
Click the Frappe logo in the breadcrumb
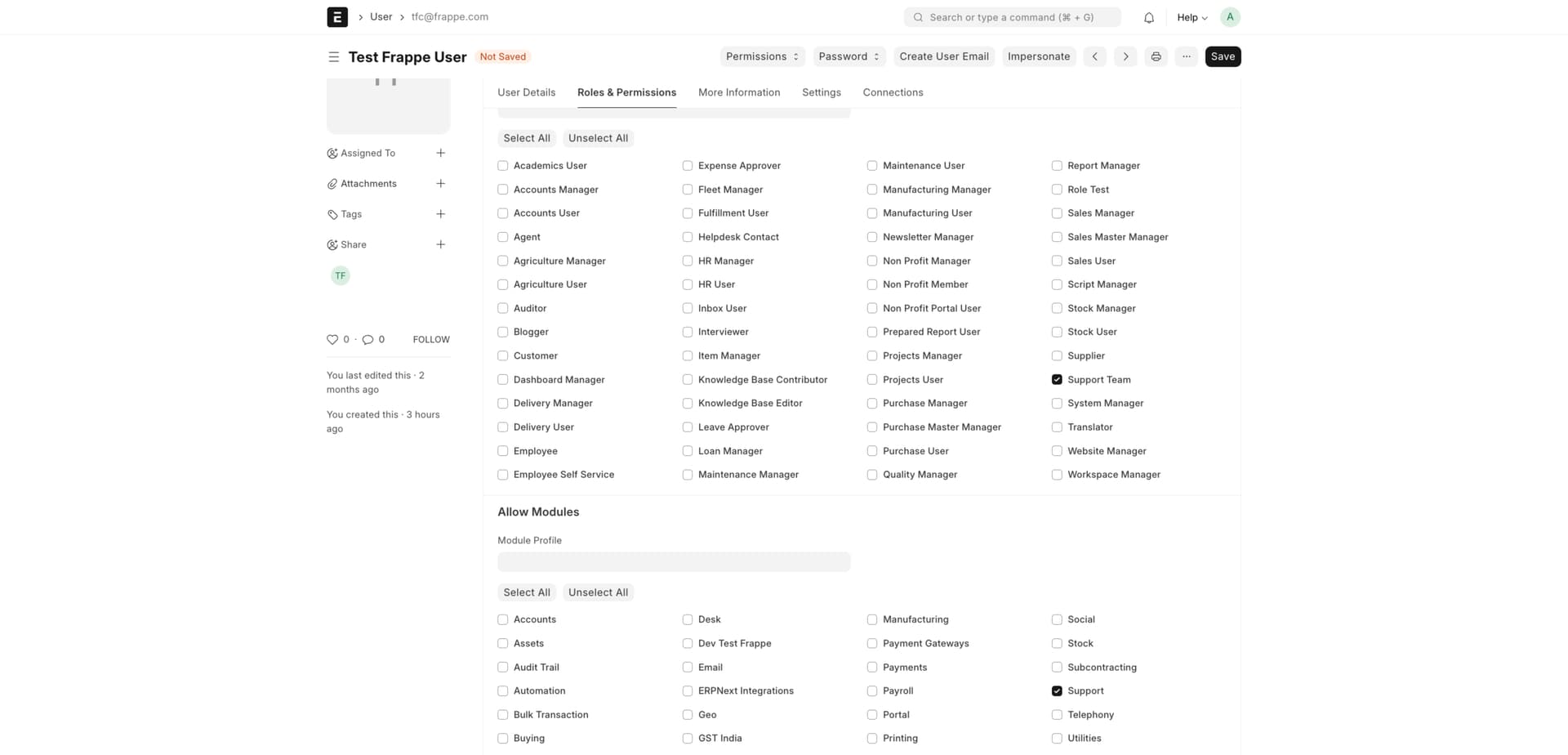pyautogui.click(x=337, y=16)
